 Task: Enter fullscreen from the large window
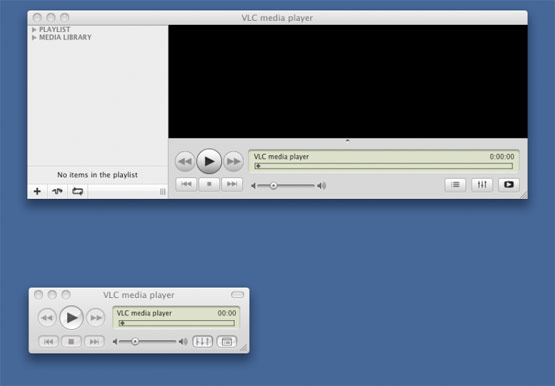[x=509, y=184]
